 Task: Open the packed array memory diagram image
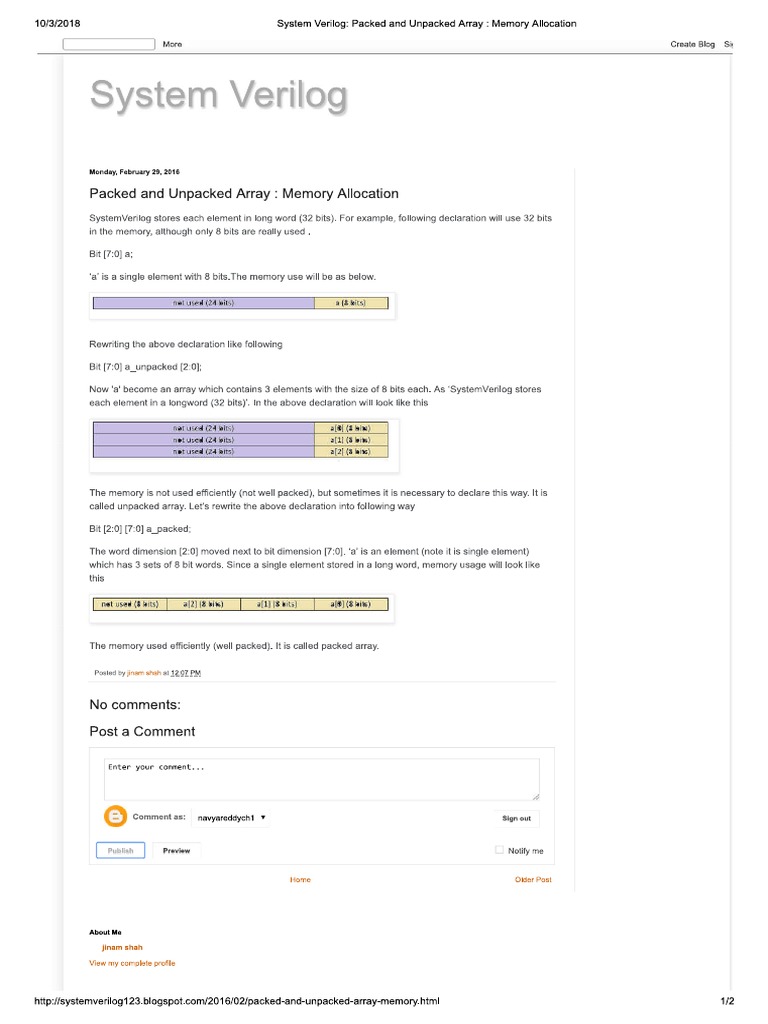click(240, 604)
